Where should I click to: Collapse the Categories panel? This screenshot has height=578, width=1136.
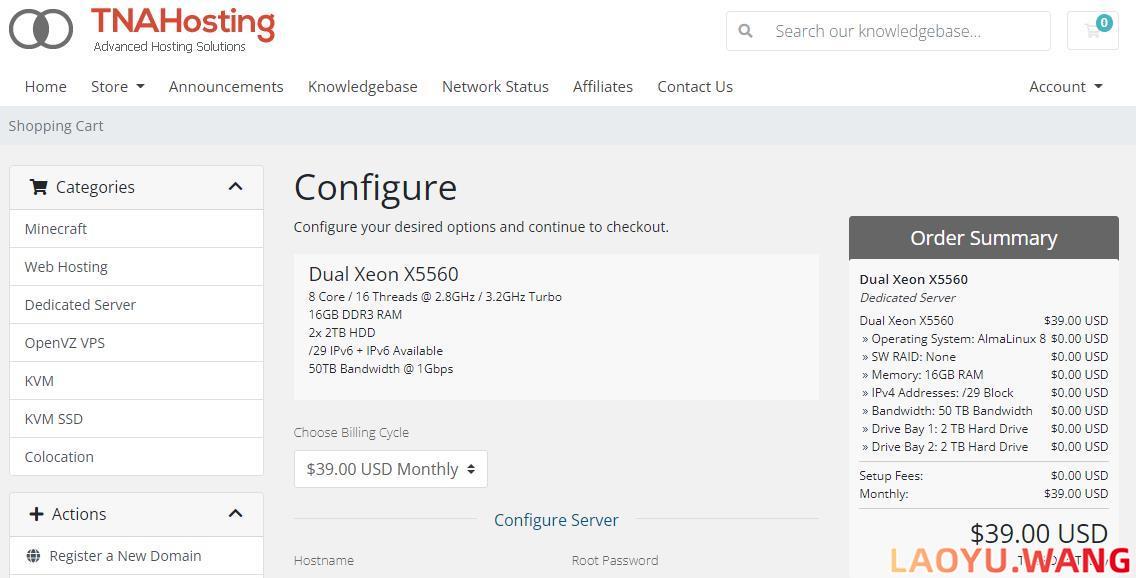(235, 187)
